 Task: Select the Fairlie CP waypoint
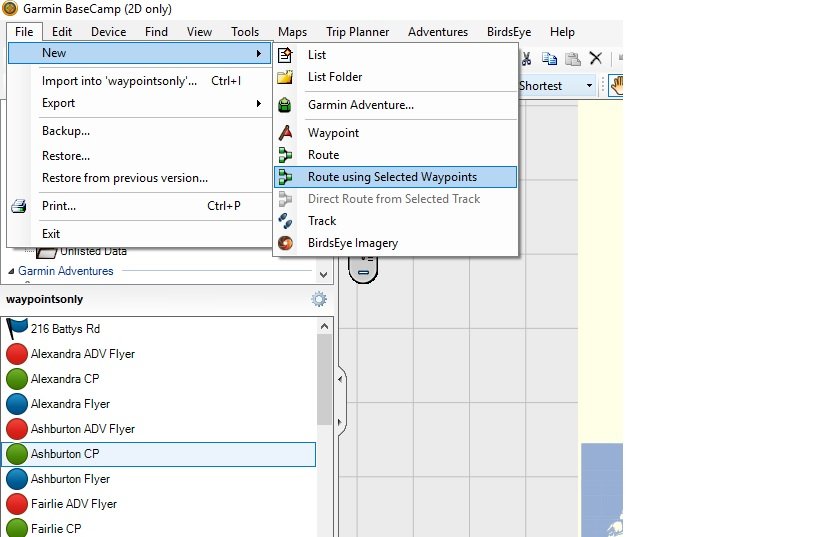[x=56, y=529]
